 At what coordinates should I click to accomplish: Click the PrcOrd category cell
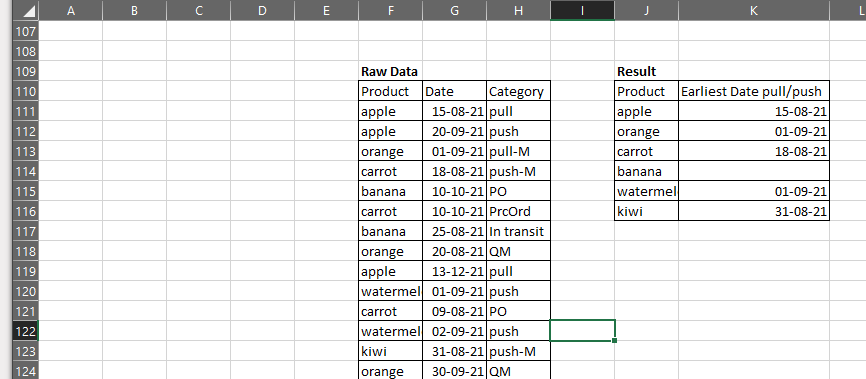click(x=518, y=211)
